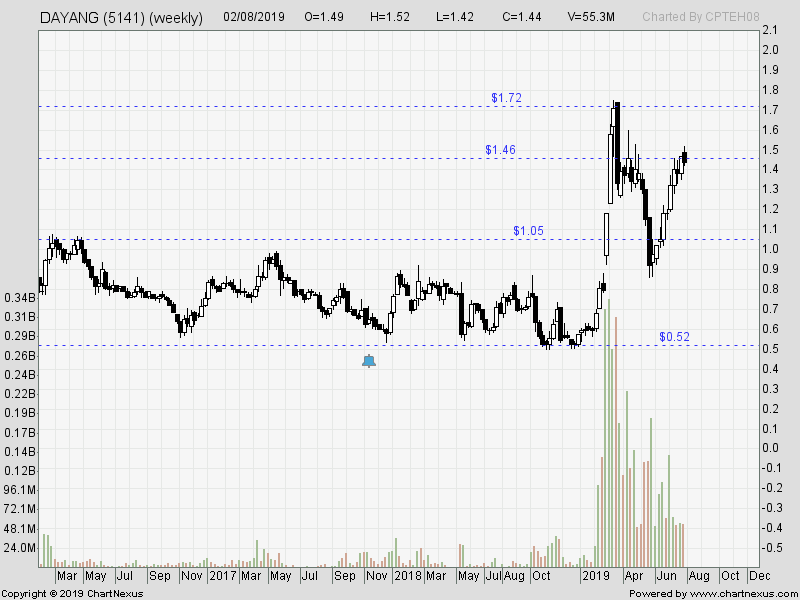The height and width of the screenshot is (600, 800).
Task: Click the 2018 label on the time axis
Action: point(410,577)
